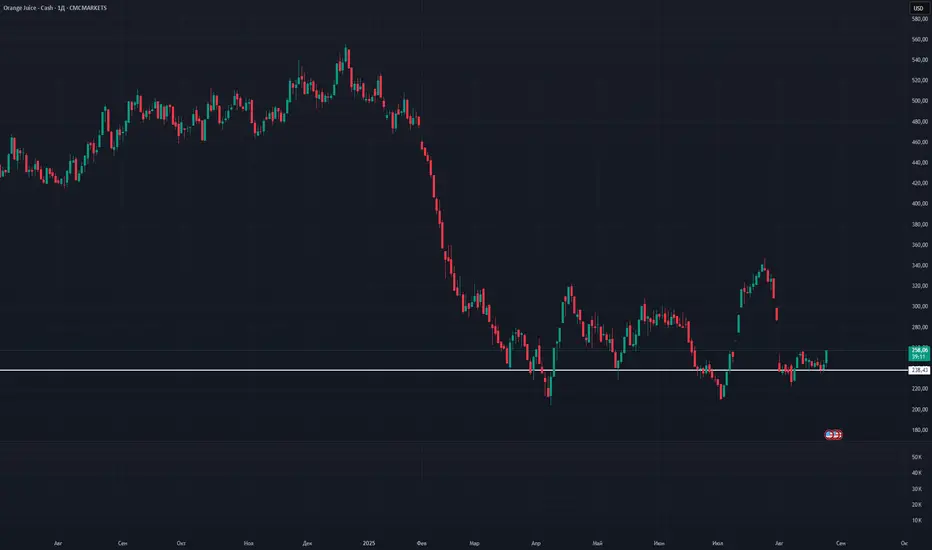
Task: Click the Май label on time axis
Action: 597,543
